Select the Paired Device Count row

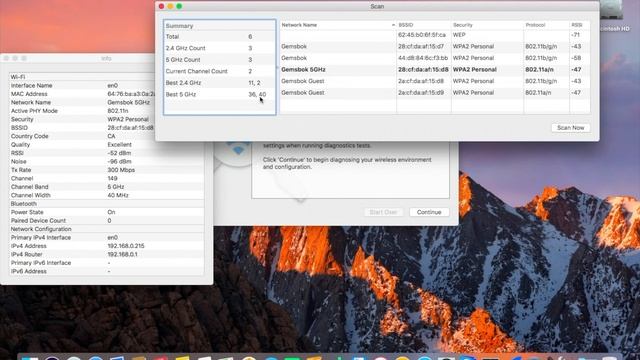(x=106, y=220)
